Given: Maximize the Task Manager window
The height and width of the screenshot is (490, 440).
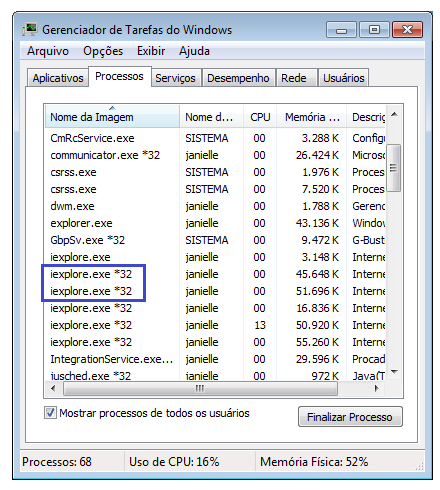Looking at the screenshot, I should coord(374,30).
